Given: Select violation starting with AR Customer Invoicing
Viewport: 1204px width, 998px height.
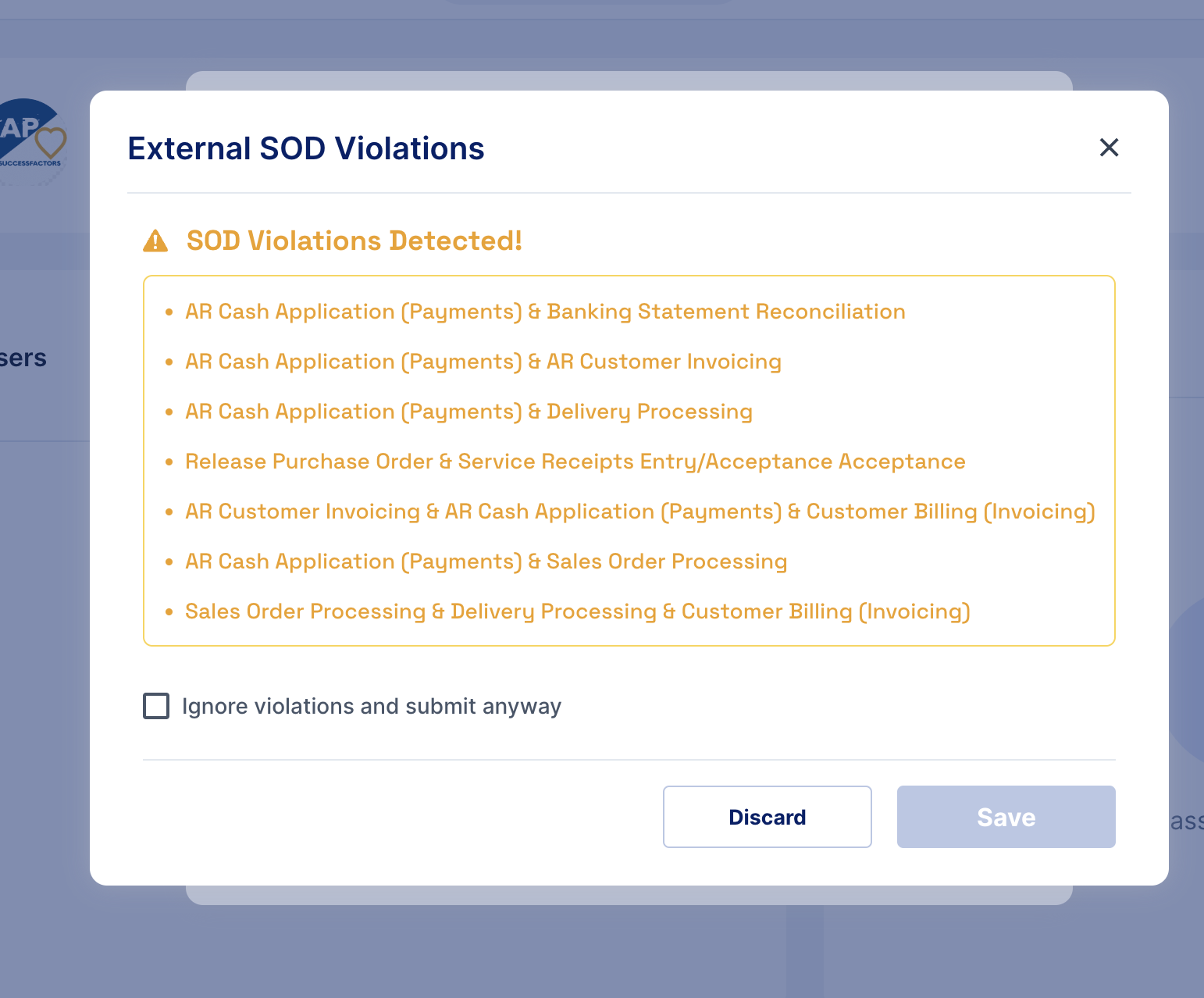Looking at the screenshot, I should [639, 511].
